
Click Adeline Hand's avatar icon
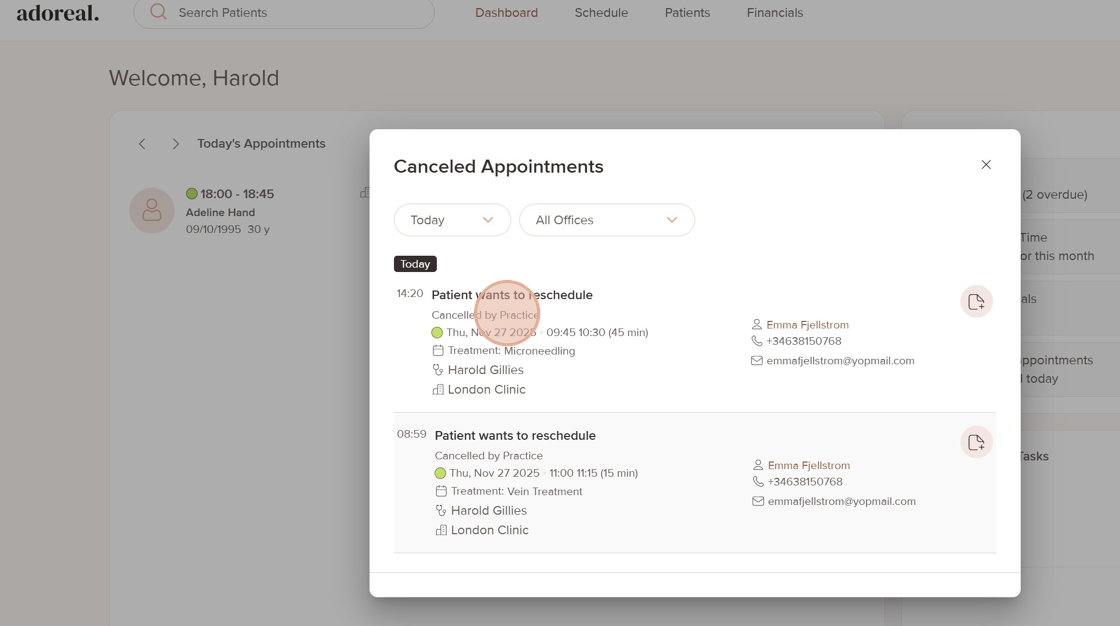(151, 211)
